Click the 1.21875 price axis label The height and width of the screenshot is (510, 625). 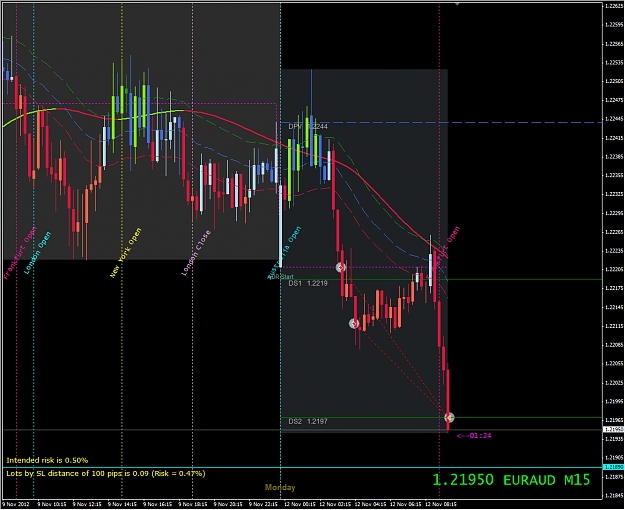coord(614,477)
